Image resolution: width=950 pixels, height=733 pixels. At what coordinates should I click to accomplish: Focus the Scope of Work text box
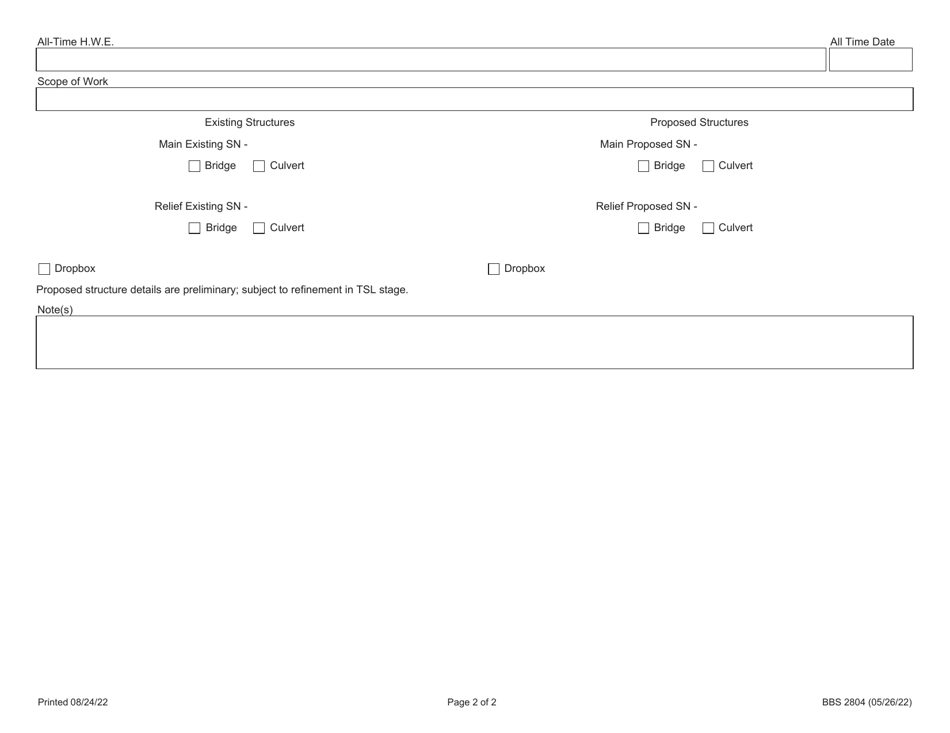point(474,99)
